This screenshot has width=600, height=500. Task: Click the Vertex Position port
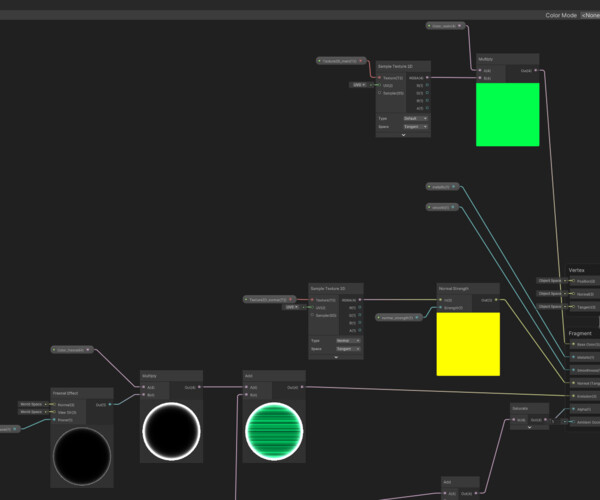coord(573,281)
